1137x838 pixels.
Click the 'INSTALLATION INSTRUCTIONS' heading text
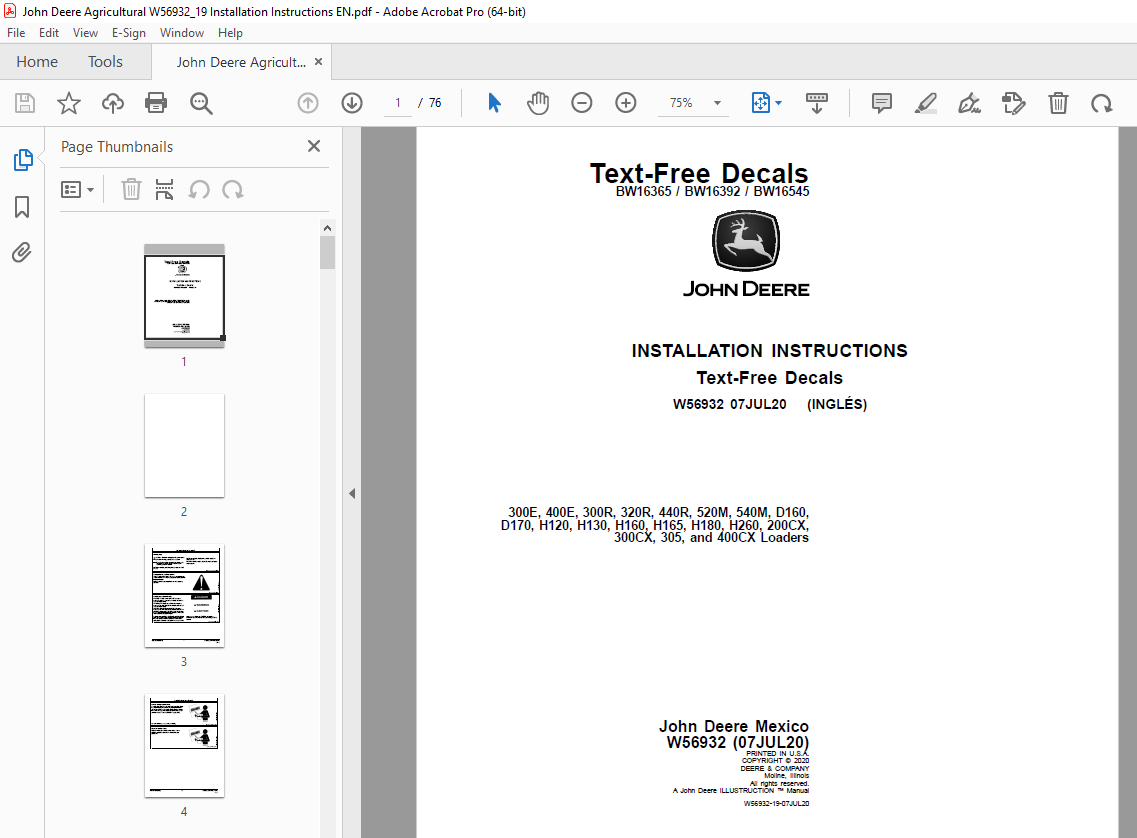click(x=769, y=351)
